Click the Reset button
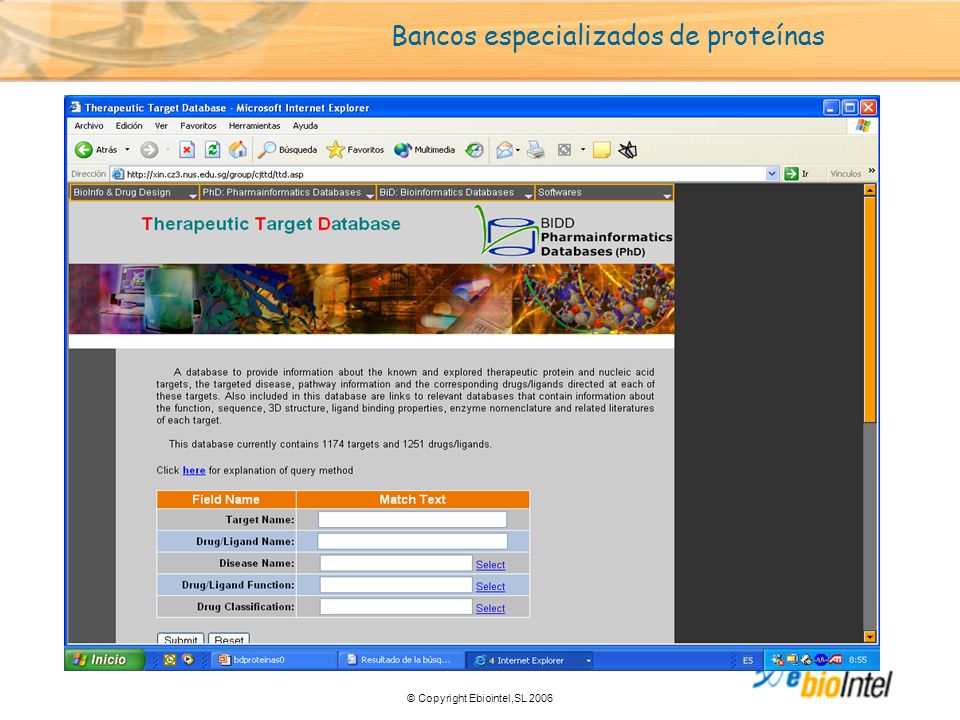 [x=229, y=638]
